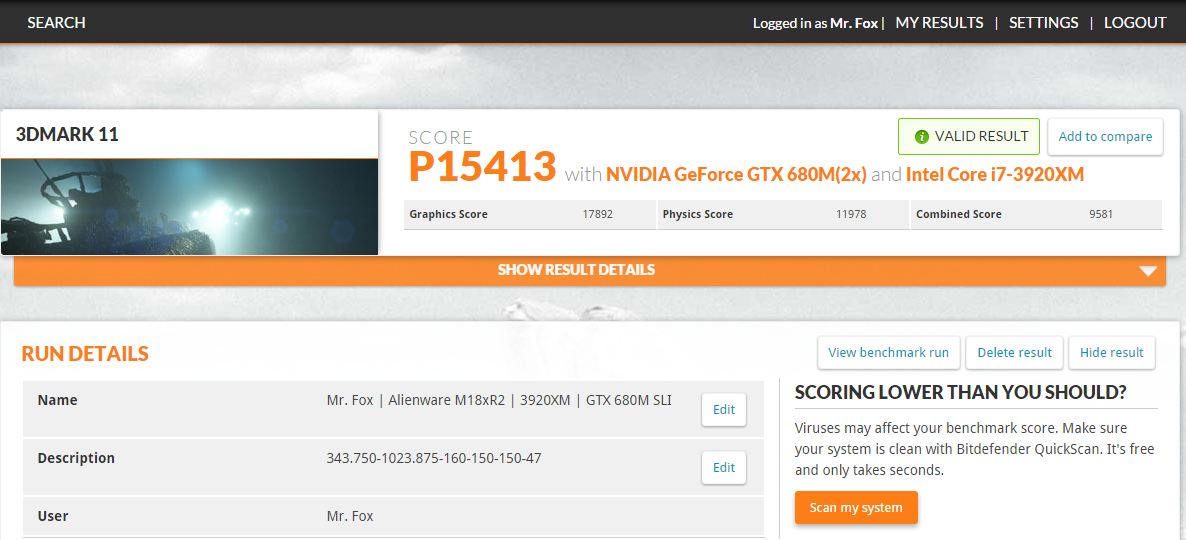
Task: Click SCORING LOWER THAN YOU SHOULD? heading
Action: pos(961,393)
